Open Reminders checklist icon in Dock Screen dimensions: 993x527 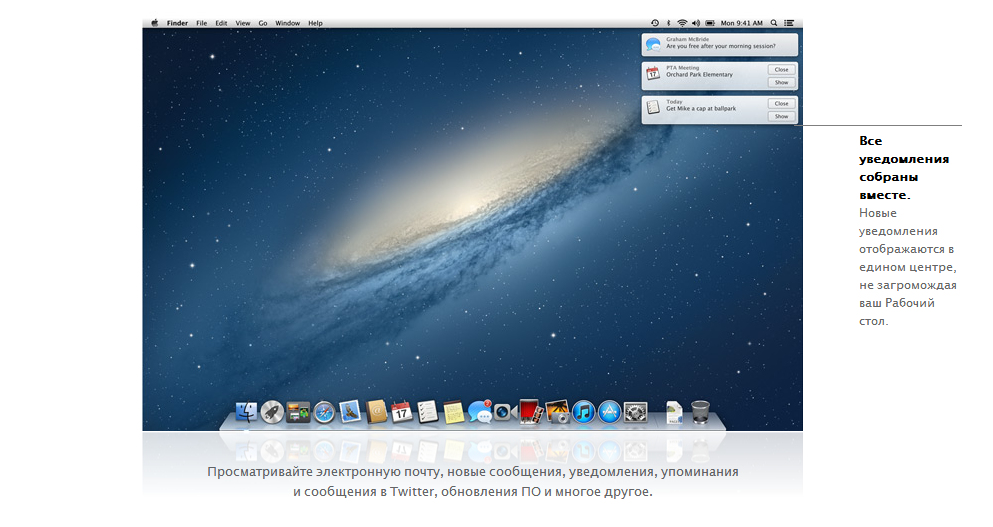tap(427, 412)
